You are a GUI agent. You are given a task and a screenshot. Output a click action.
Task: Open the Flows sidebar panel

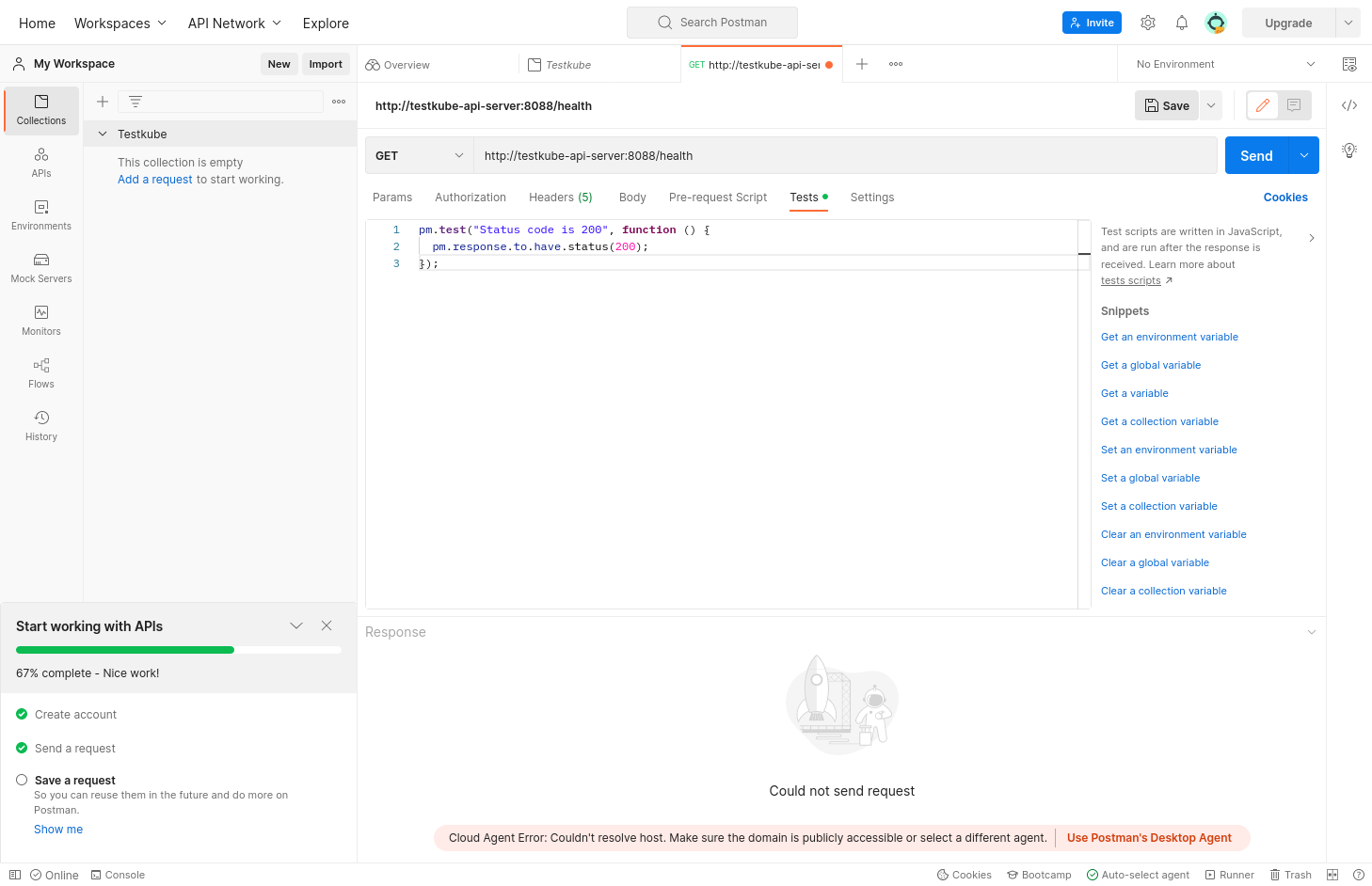(41, 372)
